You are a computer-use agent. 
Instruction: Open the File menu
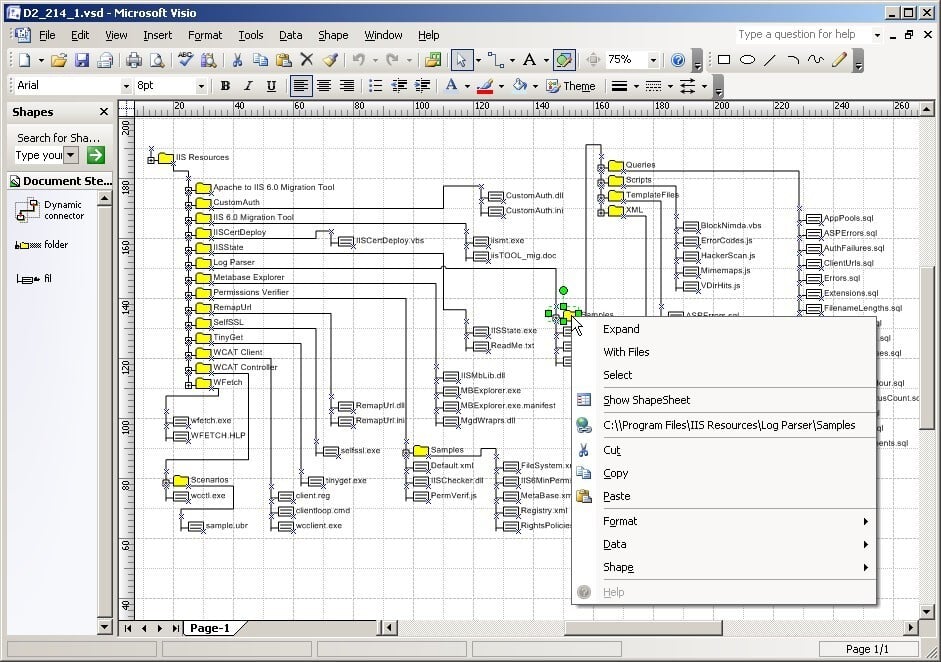point(47,35)
